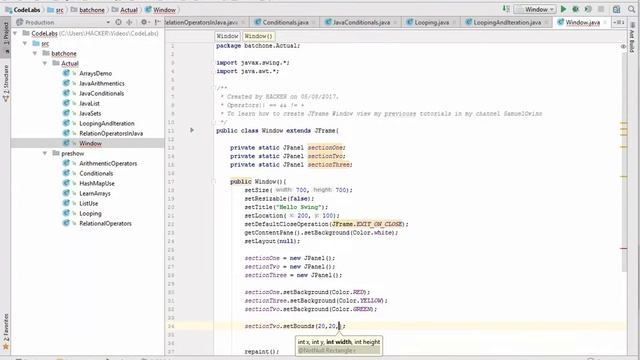
Task: Open the Structure side tool tab
Action: click(x=5, y=84)
